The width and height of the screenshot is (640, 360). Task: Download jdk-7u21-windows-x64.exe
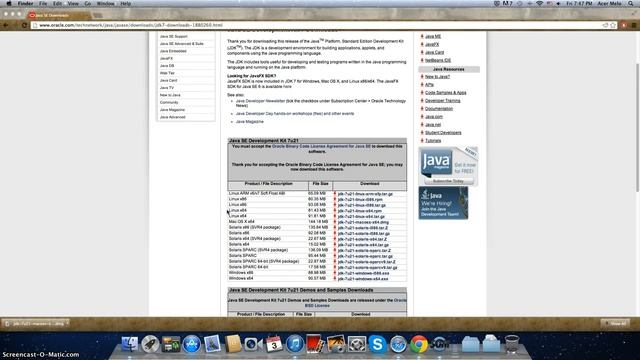363,279
